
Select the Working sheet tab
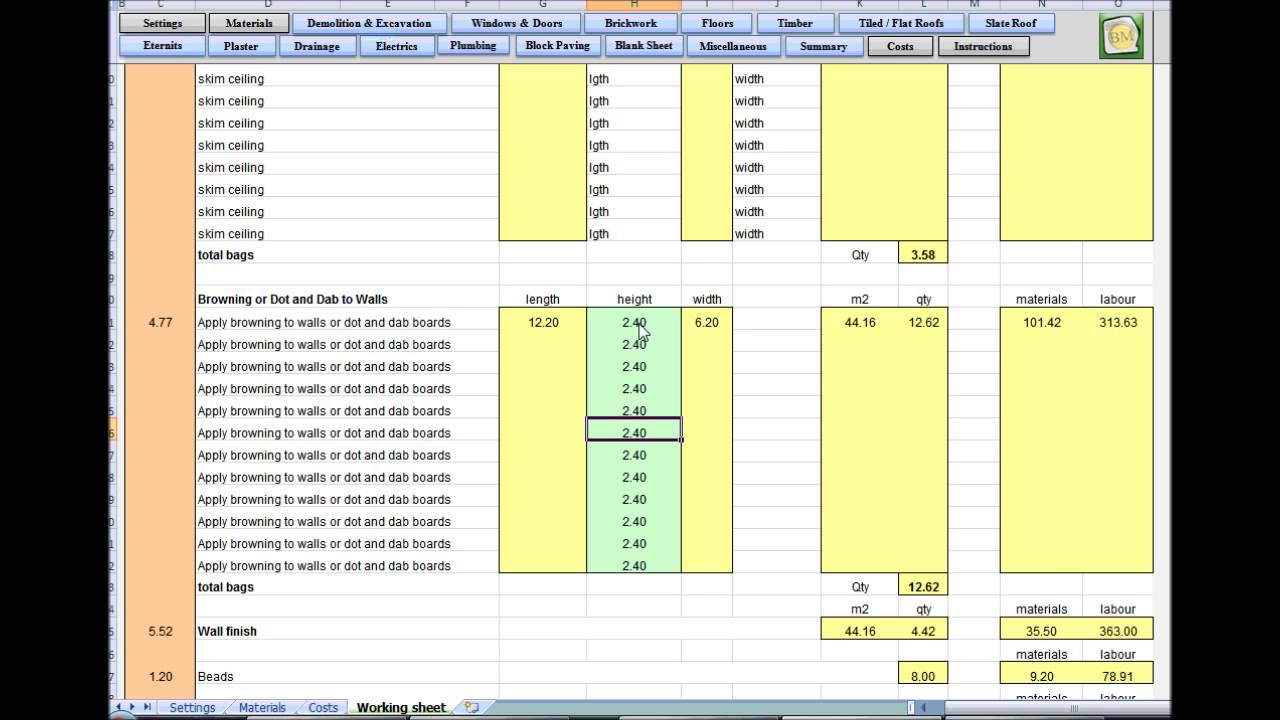pos(401,707)
